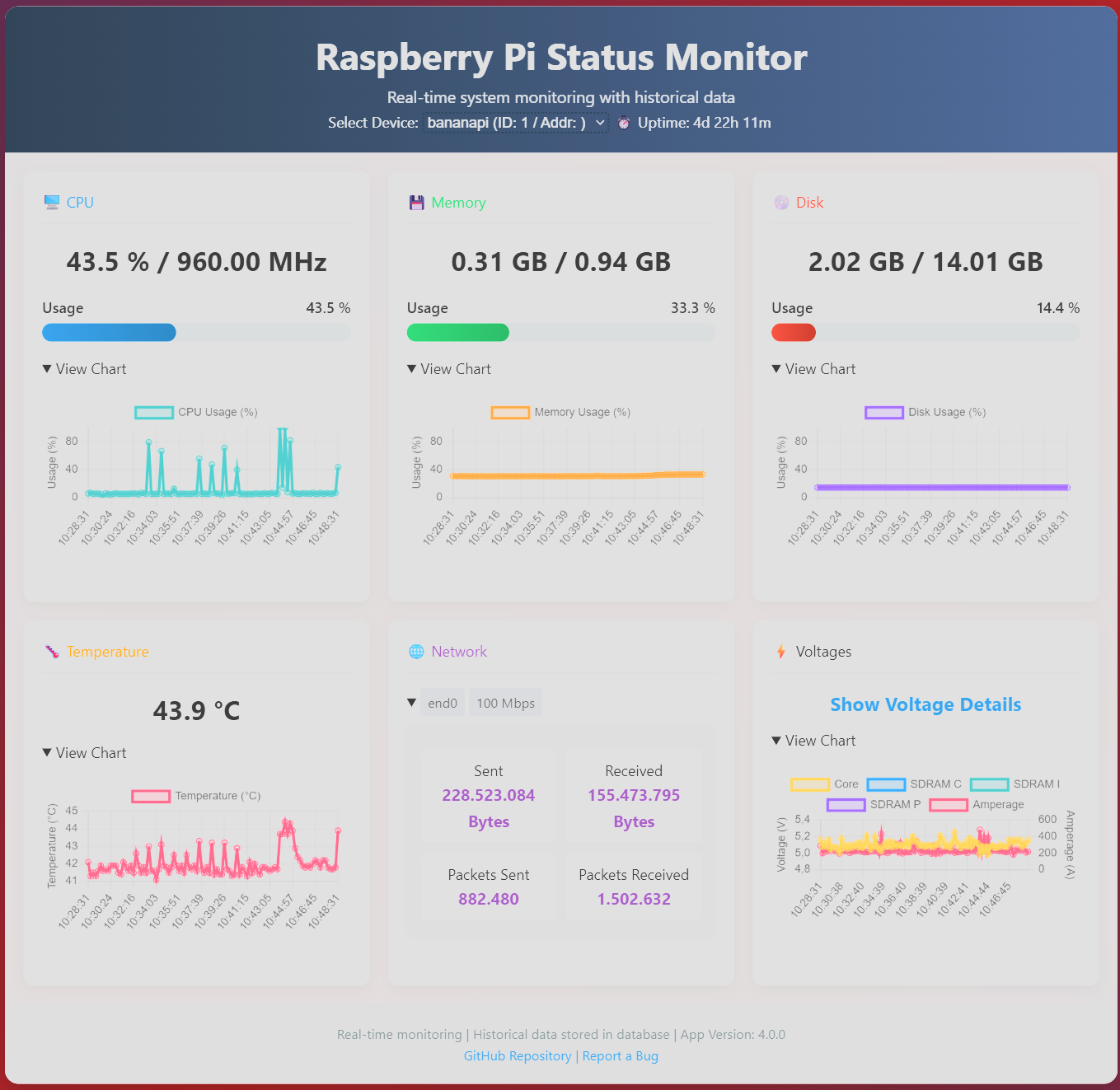The height and width of the screenshot is (1090, 1120).
Task: Click Show Voltage Details
Action: pyautogui.click(x=926, y=704)
